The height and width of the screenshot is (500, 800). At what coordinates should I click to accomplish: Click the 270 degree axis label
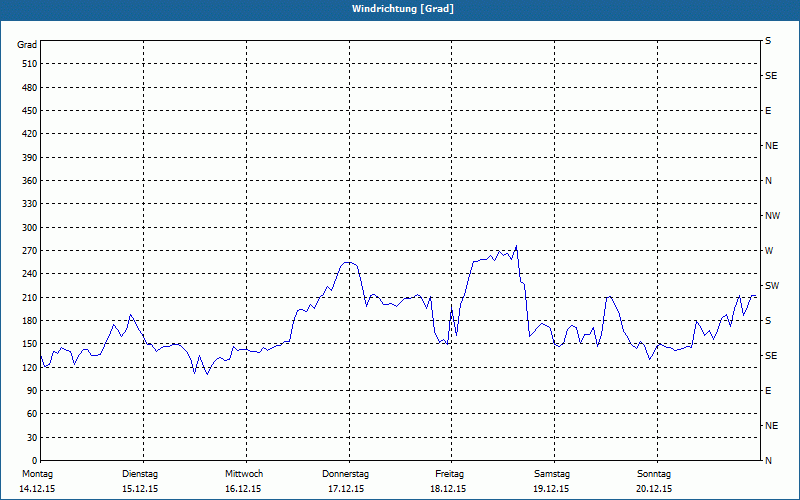[28, 251]
